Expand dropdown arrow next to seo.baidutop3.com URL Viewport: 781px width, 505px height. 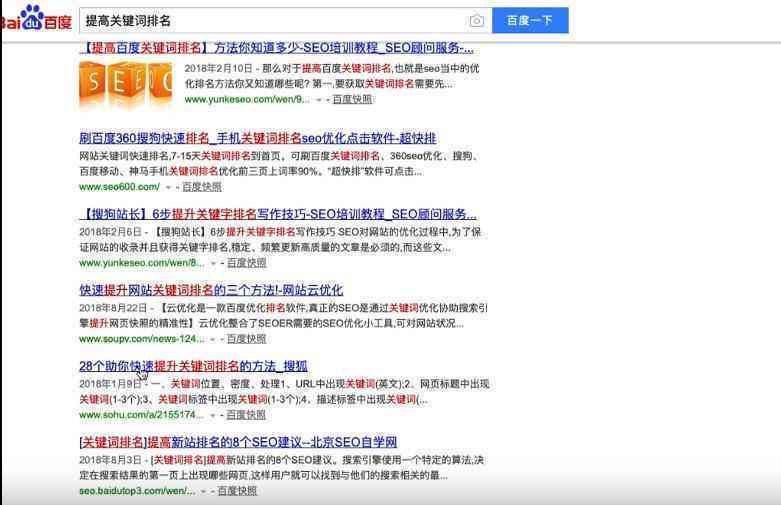tap(204, 491)
